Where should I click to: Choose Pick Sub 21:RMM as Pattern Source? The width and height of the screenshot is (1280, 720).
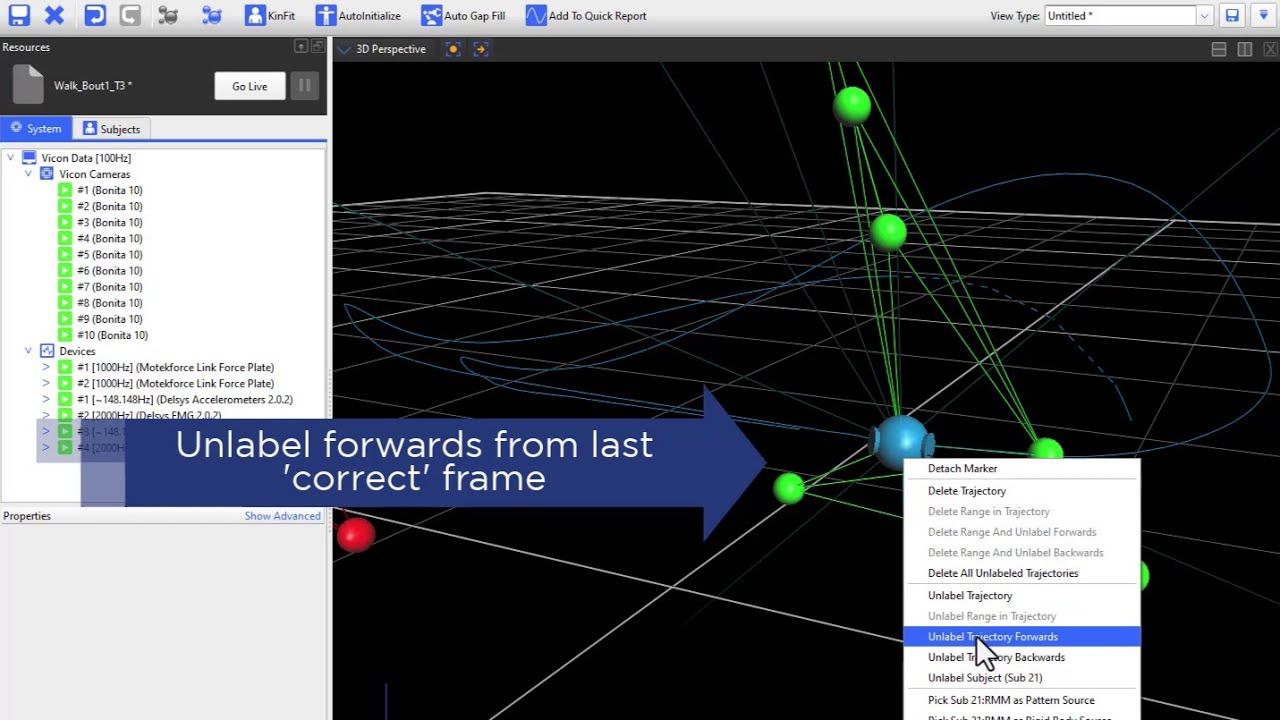click(x=1021, y=700)
